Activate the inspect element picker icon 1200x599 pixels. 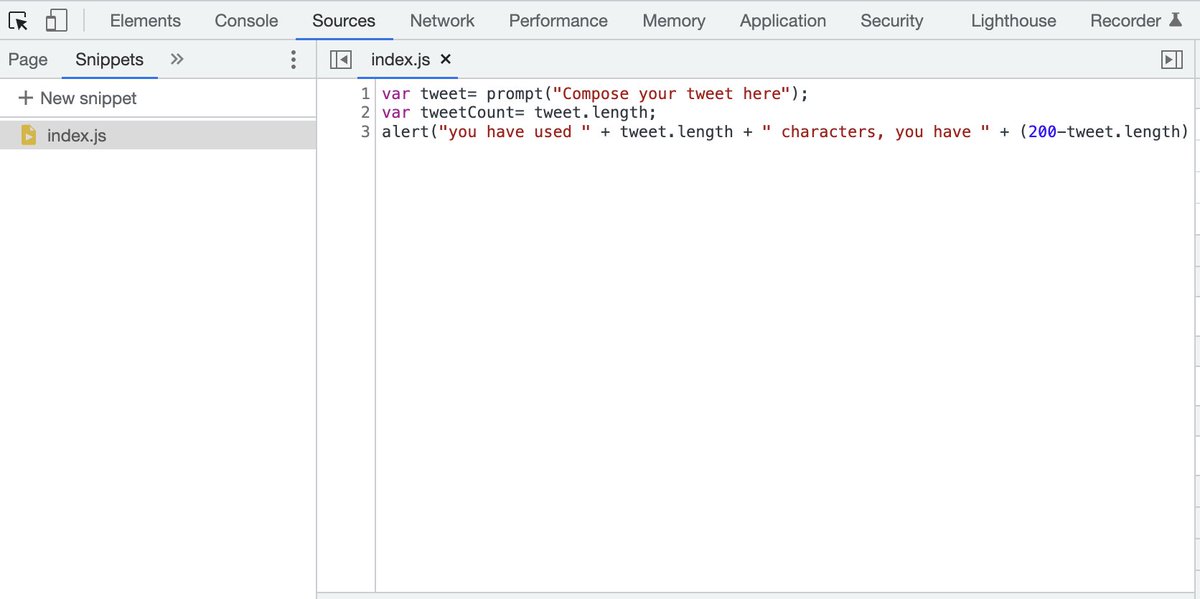pyautogui.click(x=18, y=20)
